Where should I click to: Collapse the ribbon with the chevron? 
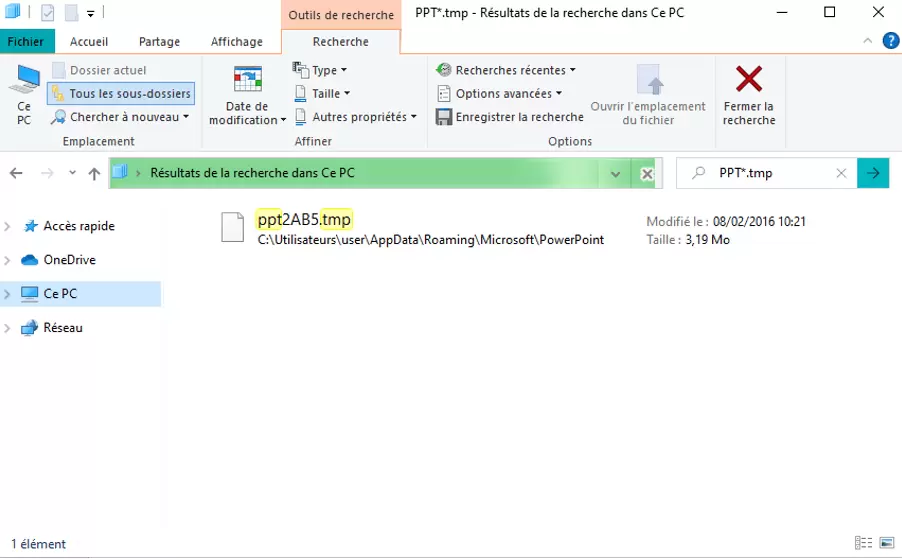pyautogui.click(x=867, y=41)
